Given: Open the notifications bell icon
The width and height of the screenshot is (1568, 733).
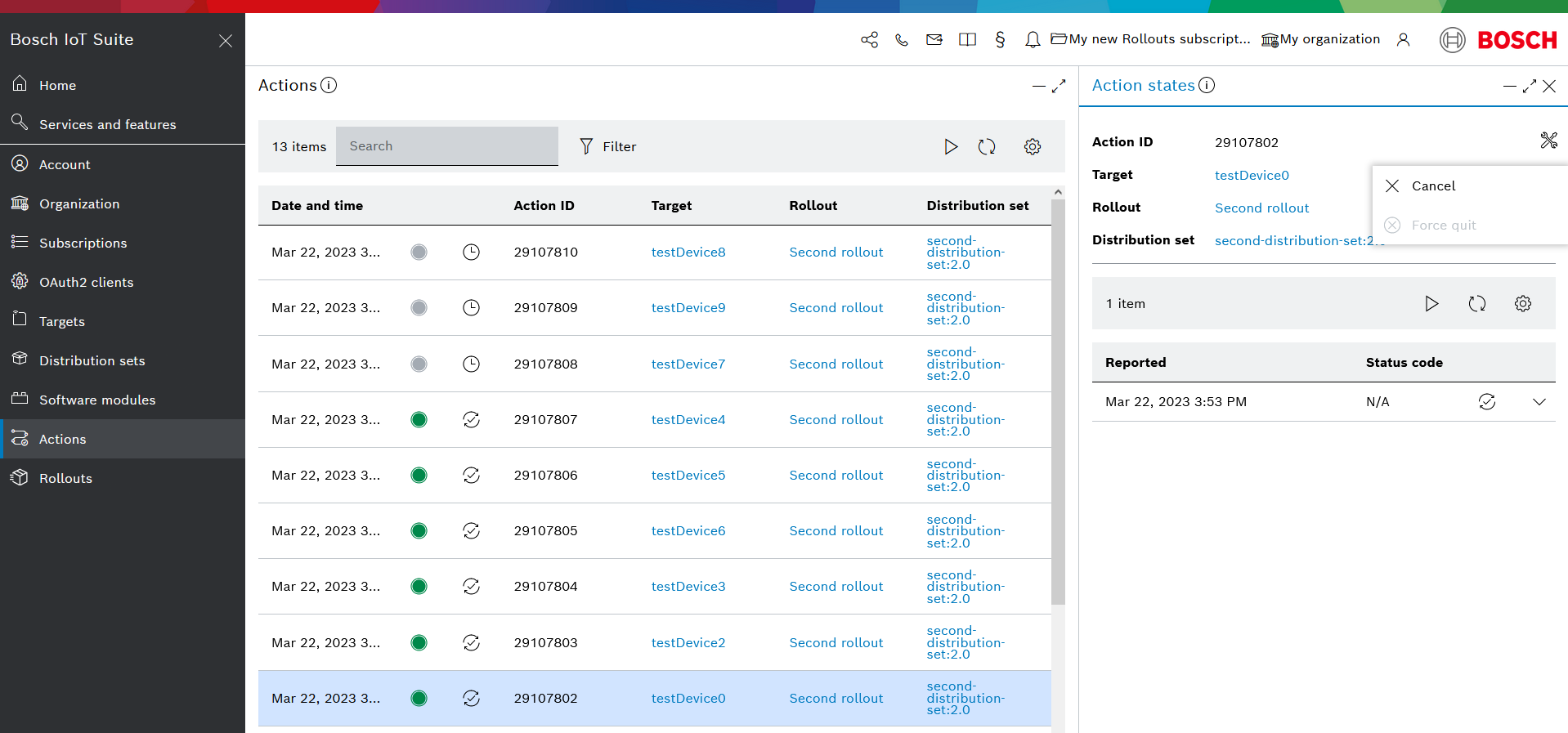Looking at the screenshot, I should (x=1033, y=39).
